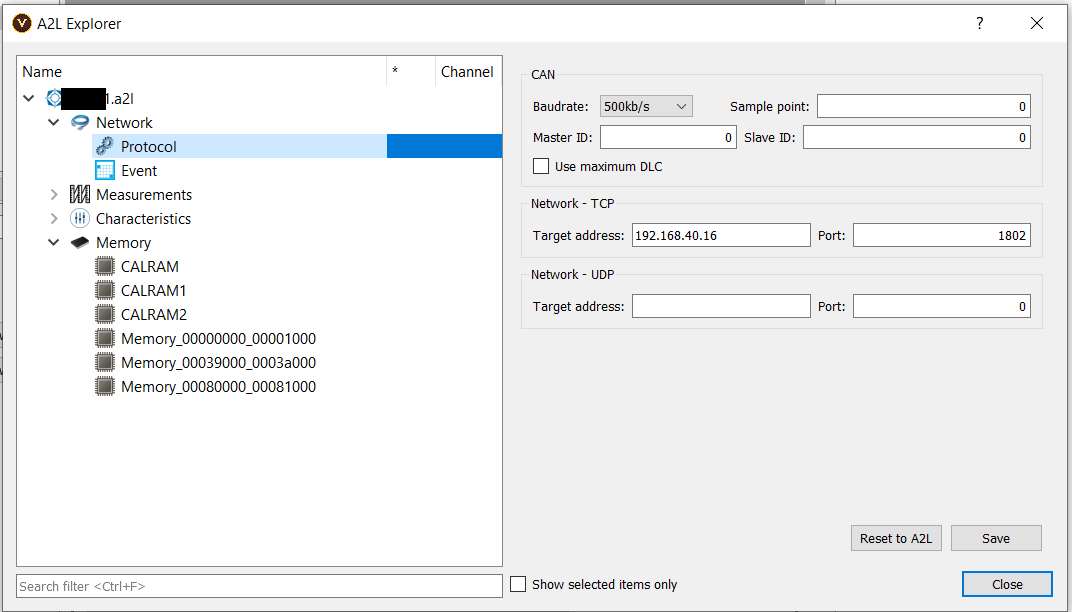Expand the Characteristics tree node

tap(54, 219)
